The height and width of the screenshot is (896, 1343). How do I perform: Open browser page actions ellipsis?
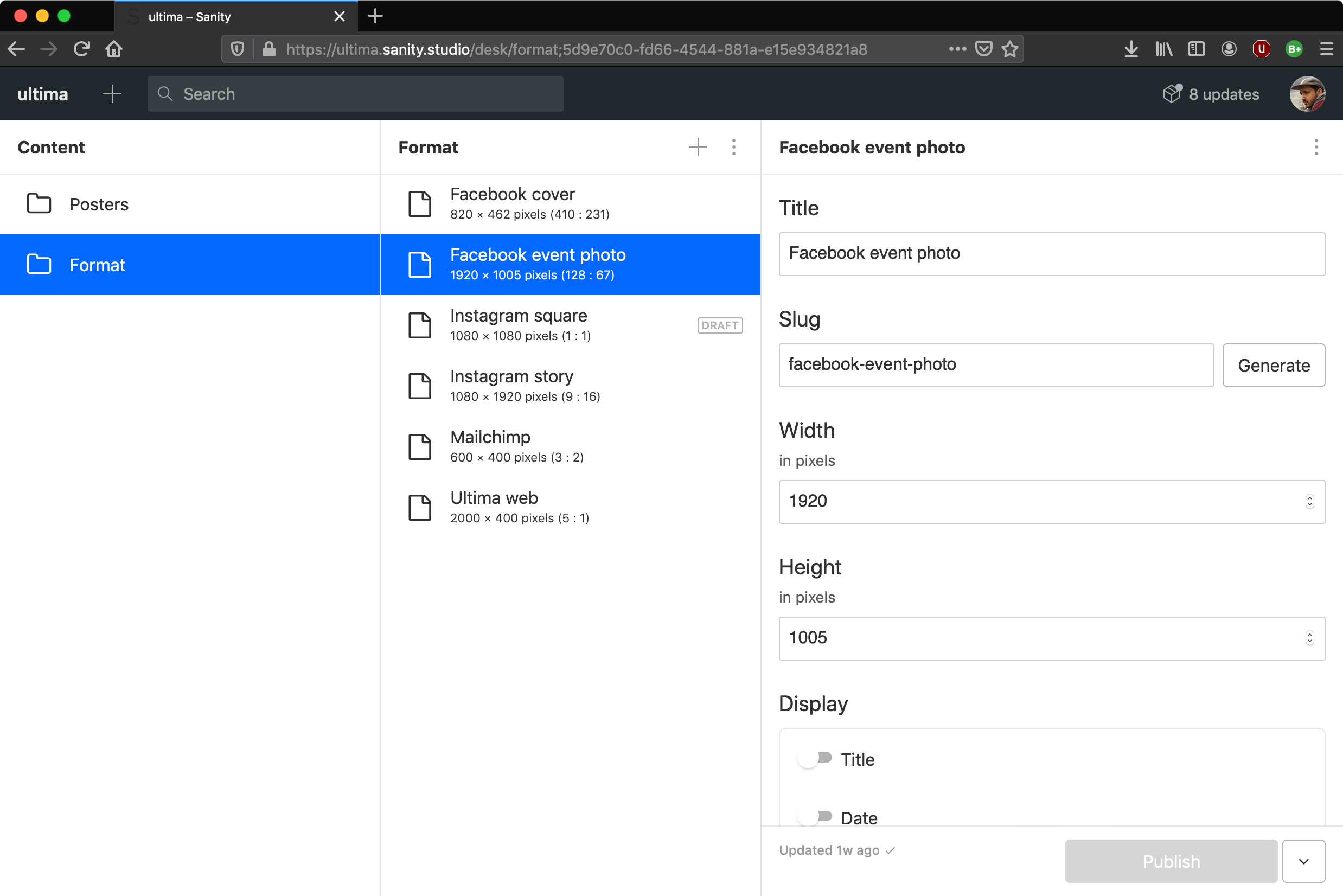pos(957,49)
